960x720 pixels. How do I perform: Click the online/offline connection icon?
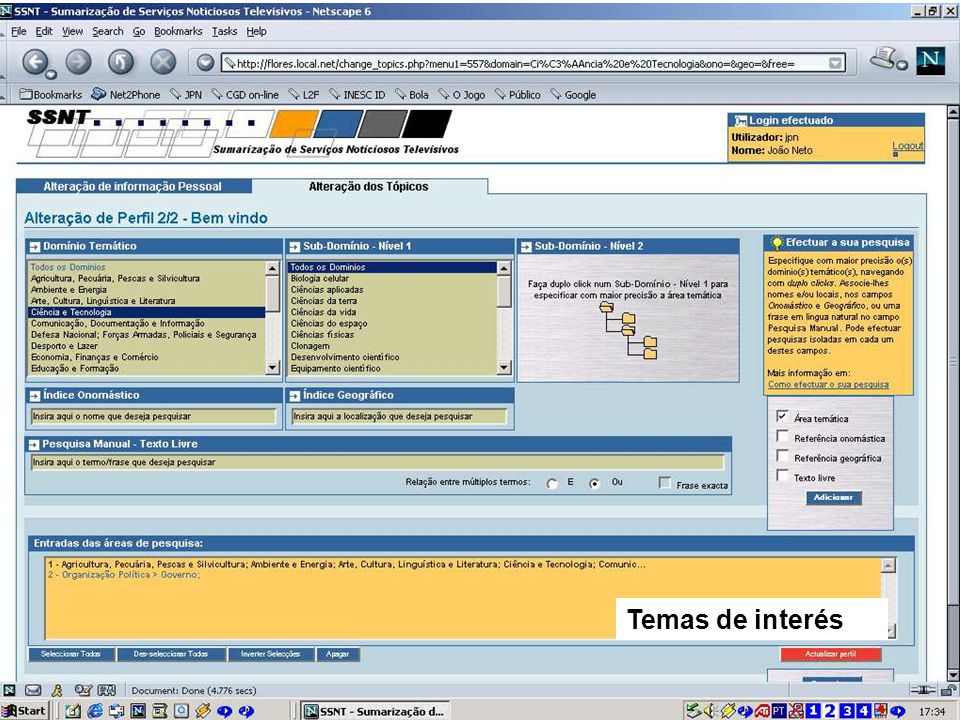pyautogui.click(x=923, y=690)
